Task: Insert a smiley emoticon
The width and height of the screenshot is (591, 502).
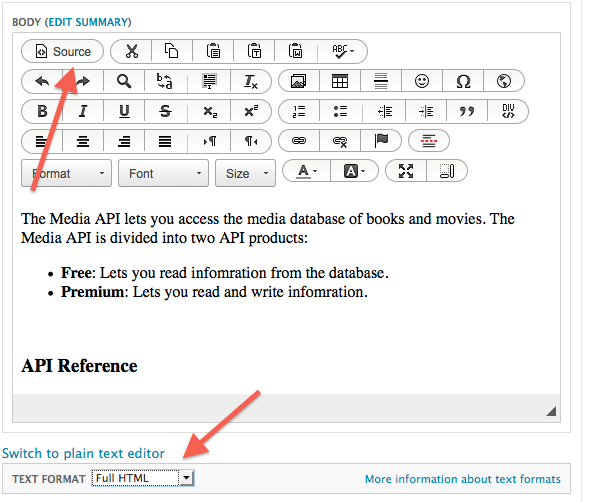Action: (x=422, y=81)
